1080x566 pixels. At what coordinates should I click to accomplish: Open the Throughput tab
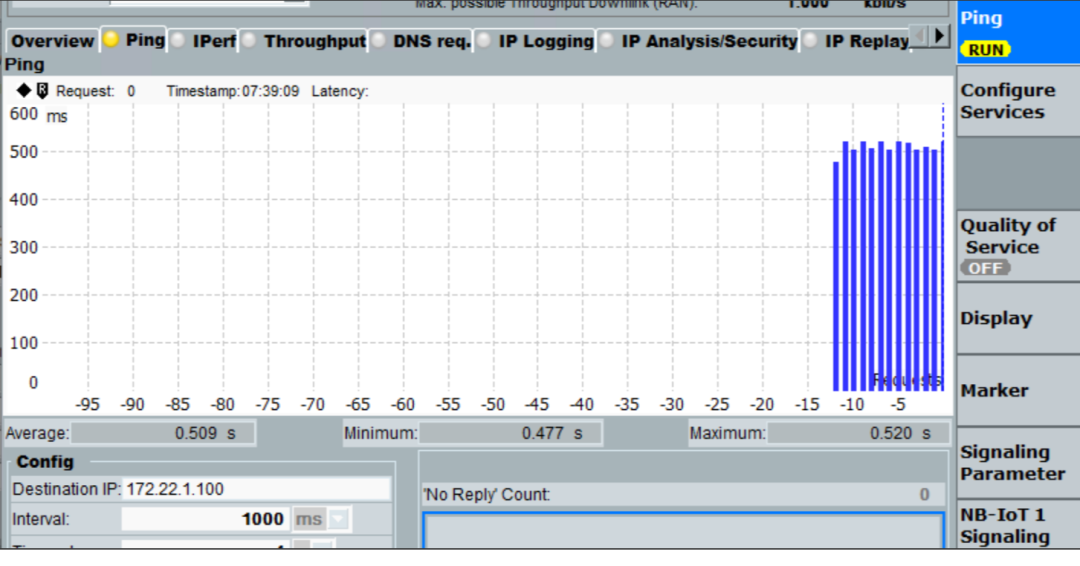point(314,41)
